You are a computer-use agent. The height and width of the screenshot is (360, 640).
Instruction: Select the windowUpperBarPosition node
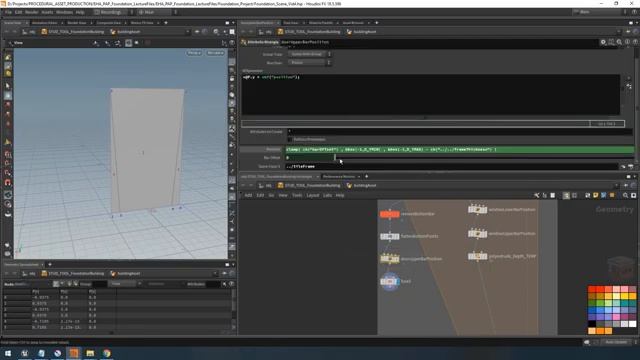pyautogui.click(x=477, y=234)
